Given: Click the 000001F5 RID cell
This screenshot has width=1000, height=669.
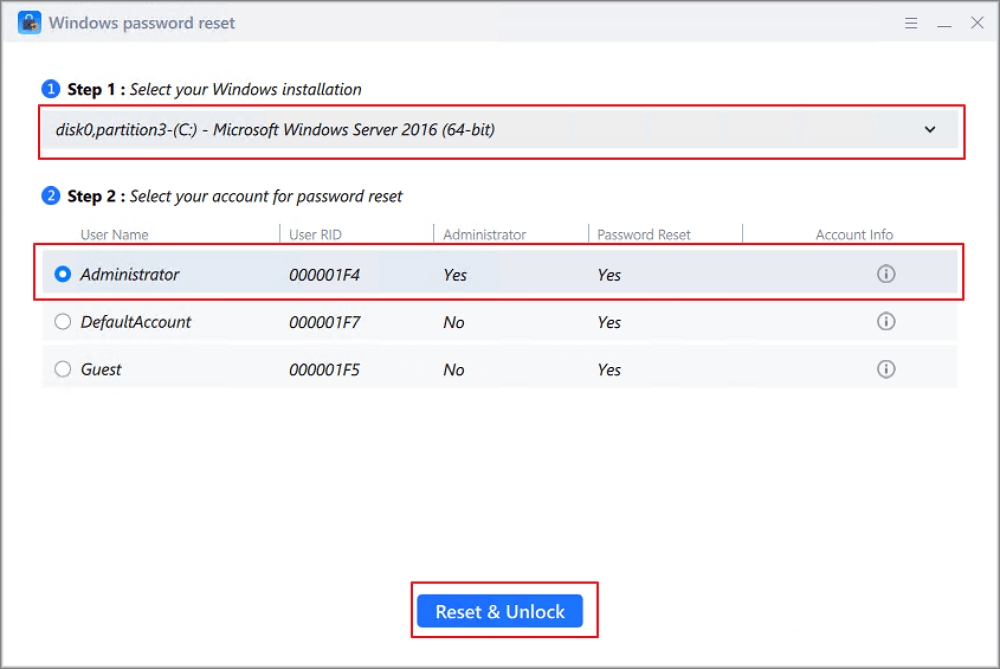Looking at the screenshot, I should (x=324, y=370).
